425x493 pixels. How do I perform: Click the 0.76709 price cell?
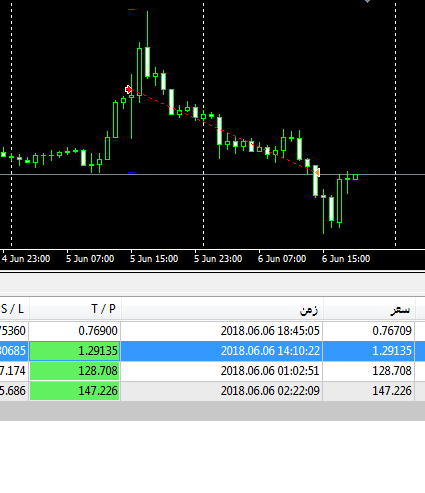click(x=392, y=331)
